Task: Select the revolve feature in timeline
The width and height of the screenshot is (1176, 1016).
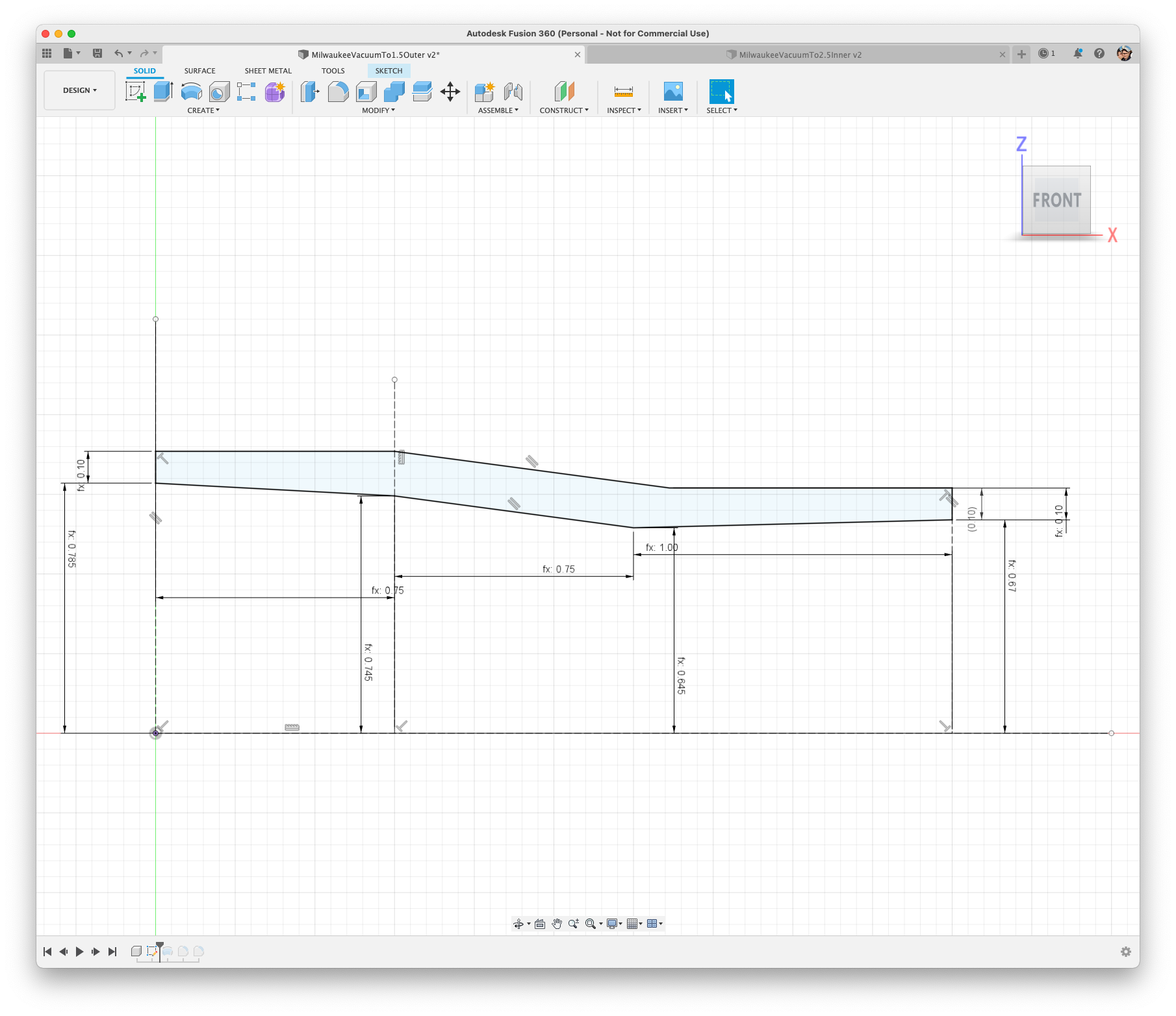Action: pos(168,951)
